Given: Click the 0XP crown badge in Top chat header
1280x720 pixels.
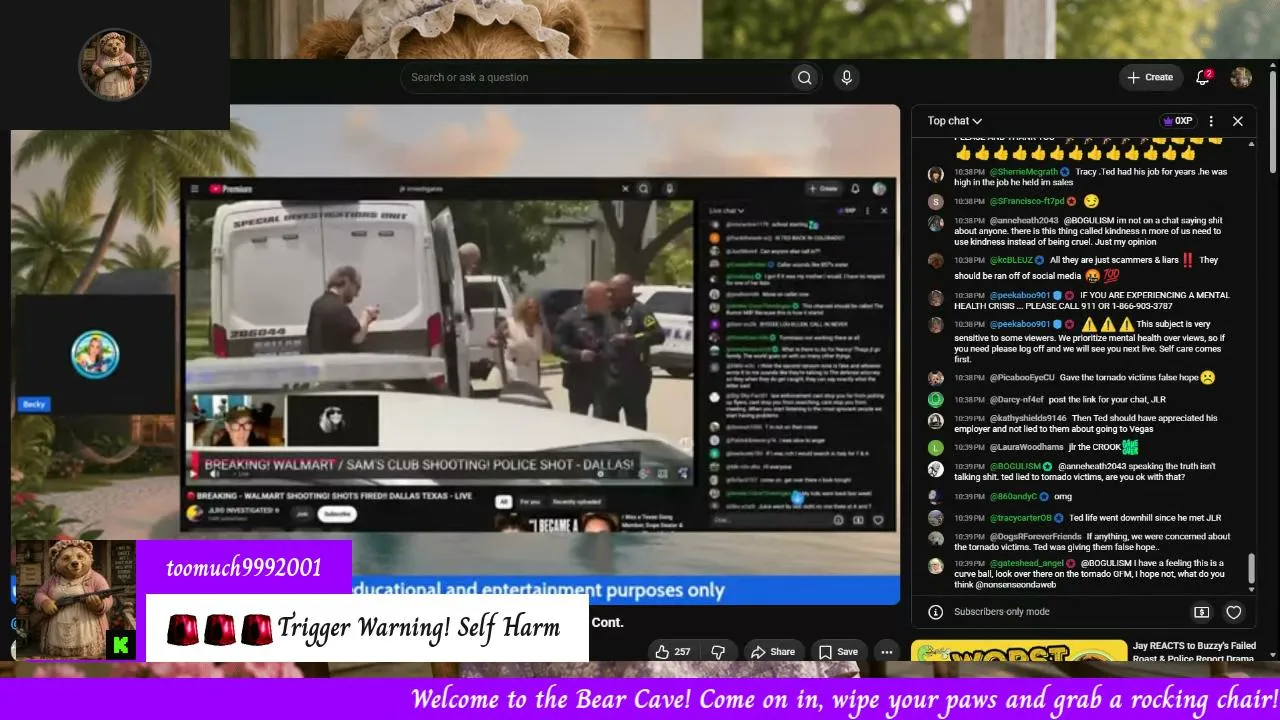Looking at the screenshot, I should pyautogui.click(x=1178, y=121).
